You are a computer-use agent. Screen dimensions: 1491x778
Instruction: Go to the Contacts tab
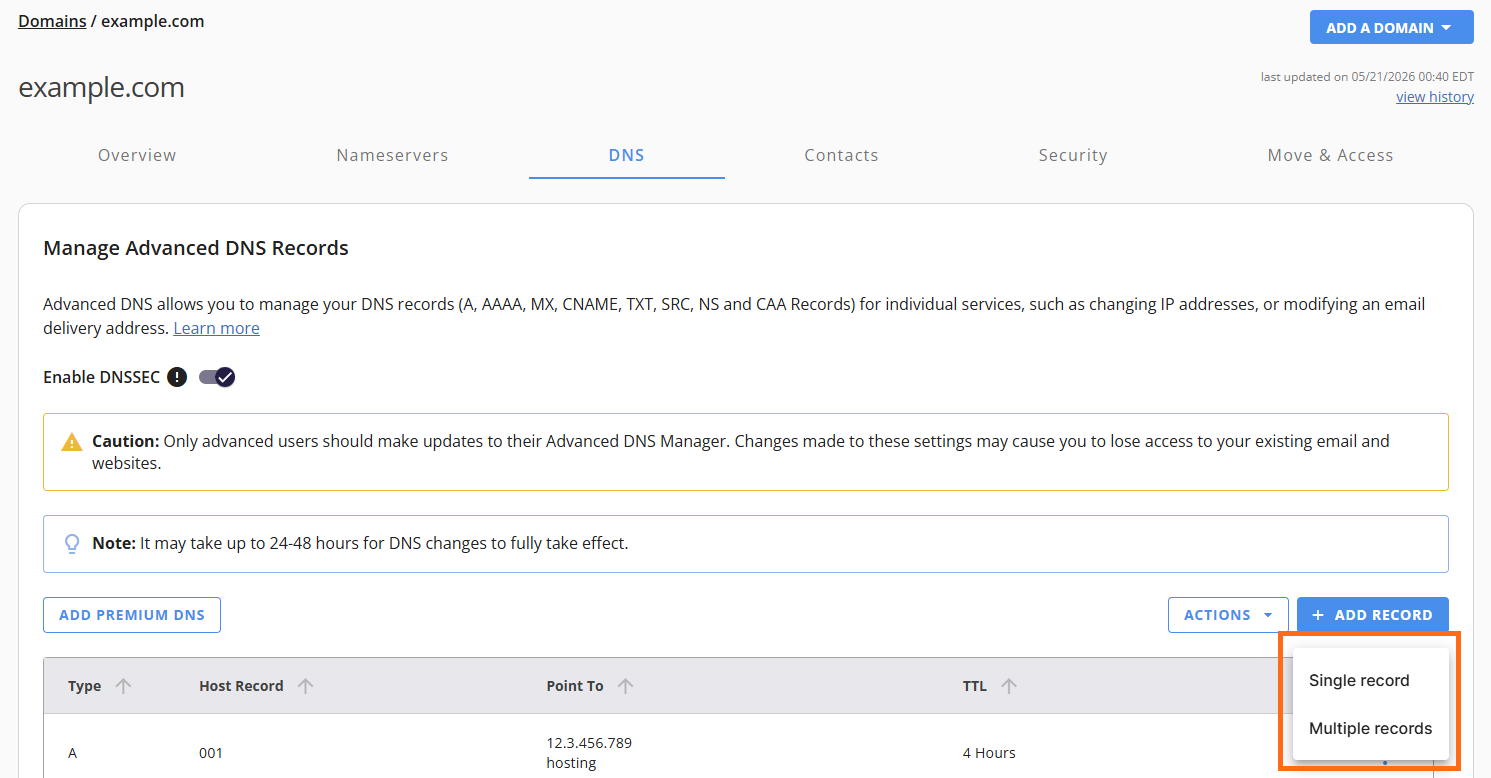point(841,155)
